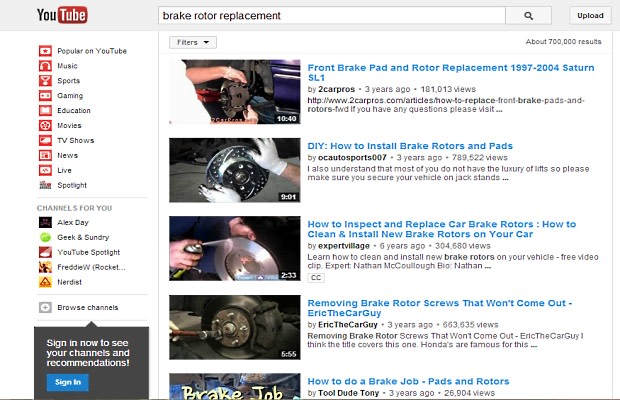The width and height of the screenshot is (620, 400).
Task: Open the Education category
Action: click(74, 111)
